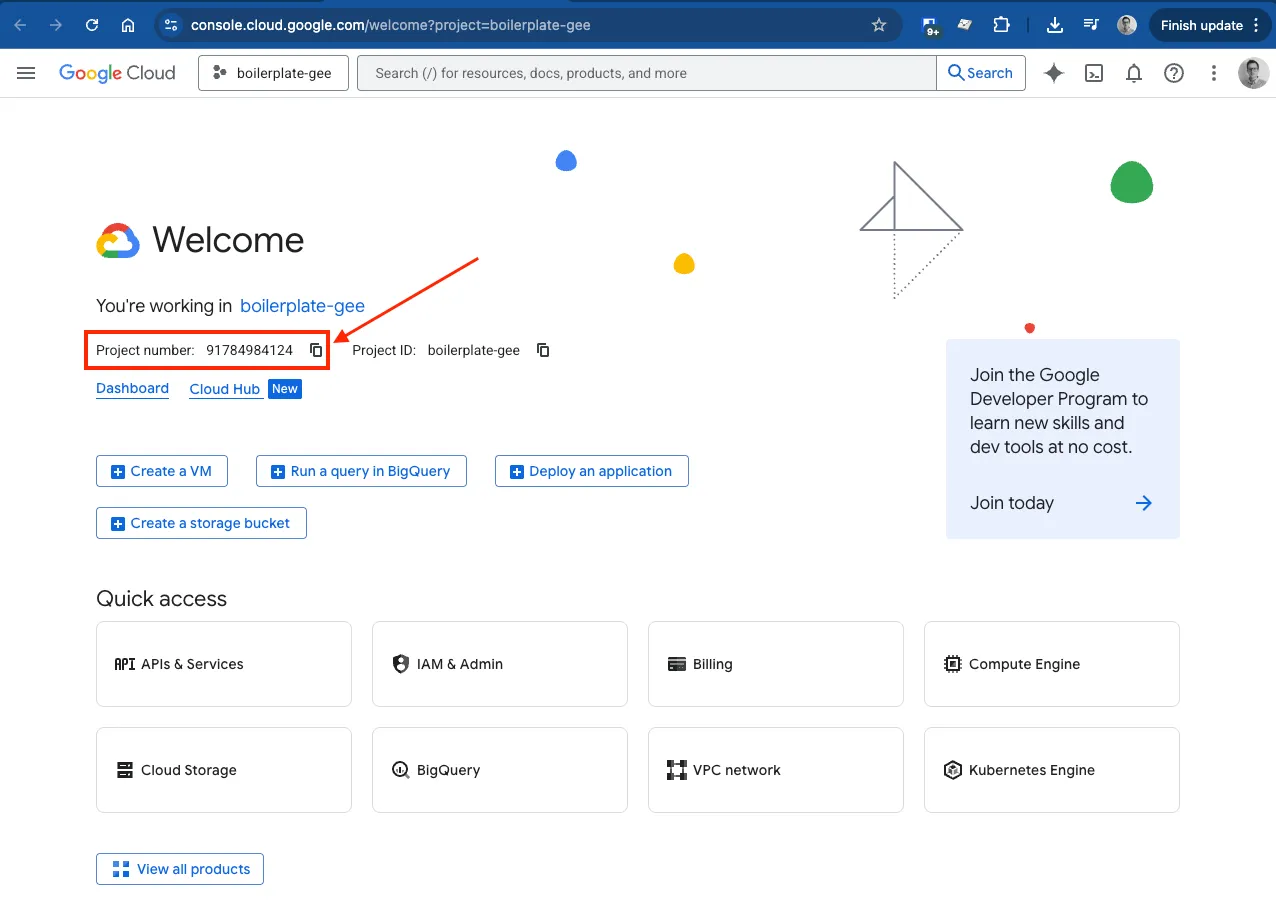The height and width of the screenshot is (902, 1276).
Task: Open the console's three-dot options menu
Action: [x=1213, y=72]
